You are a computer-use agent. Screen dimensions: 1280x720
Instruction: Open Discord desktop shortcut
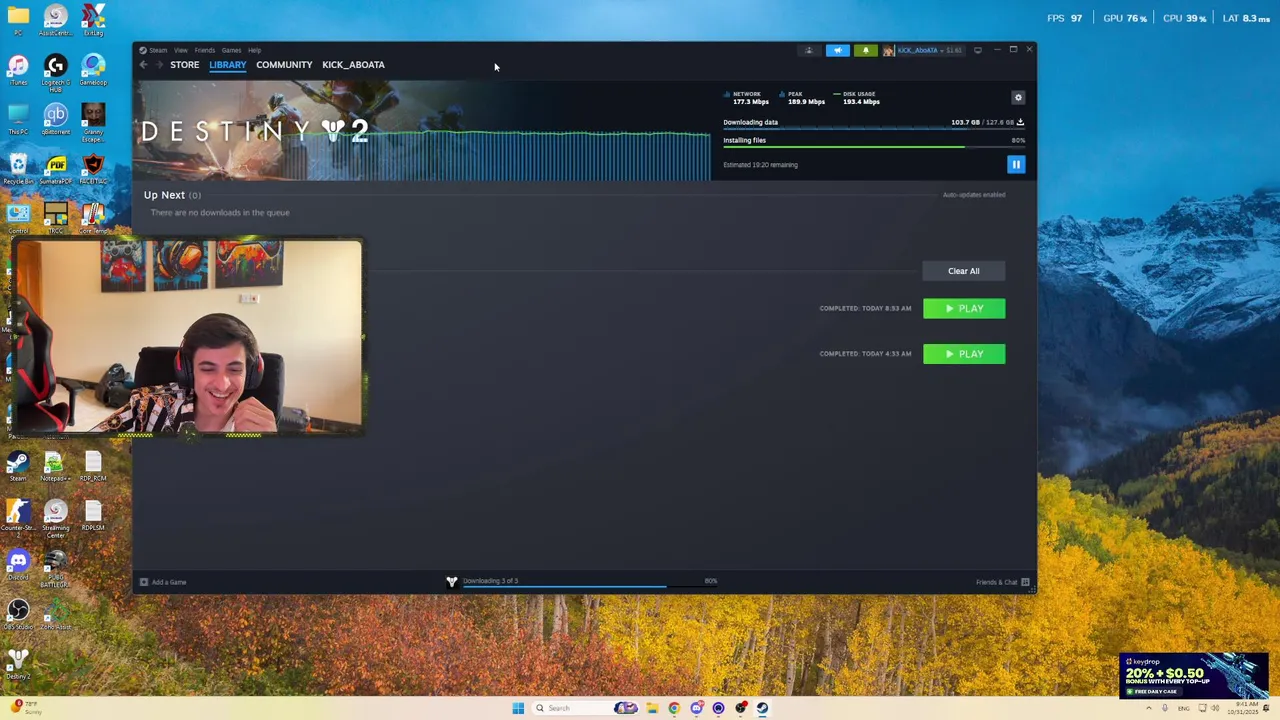tap(18, 566)
